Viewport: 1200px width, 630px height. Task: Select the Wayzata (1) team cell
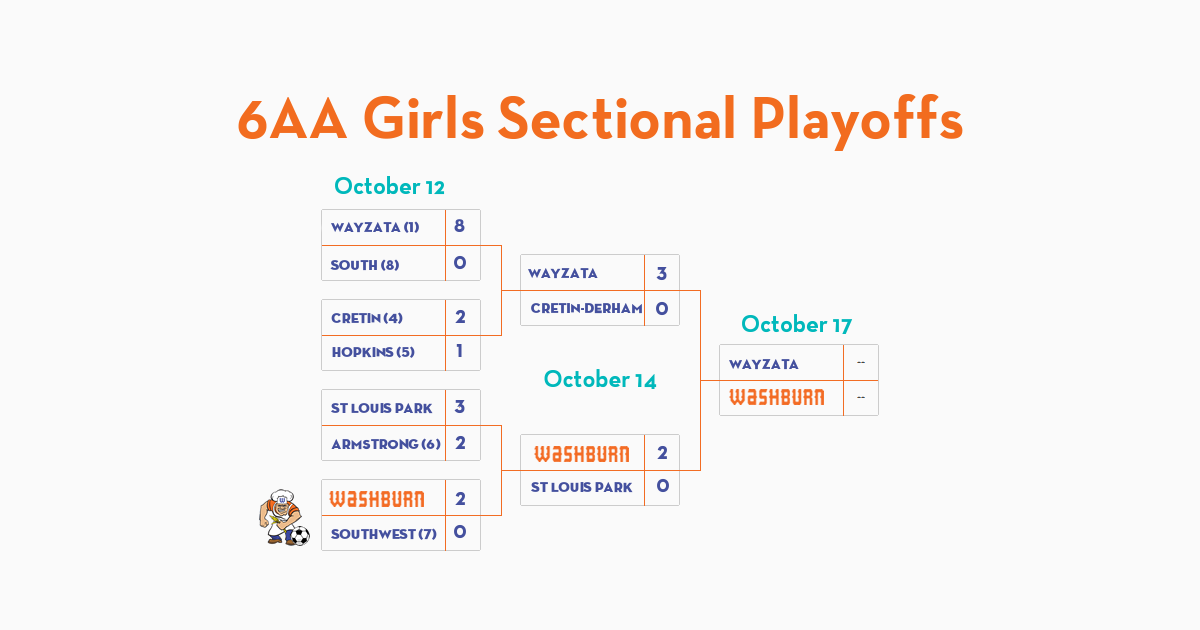[384, 227]
